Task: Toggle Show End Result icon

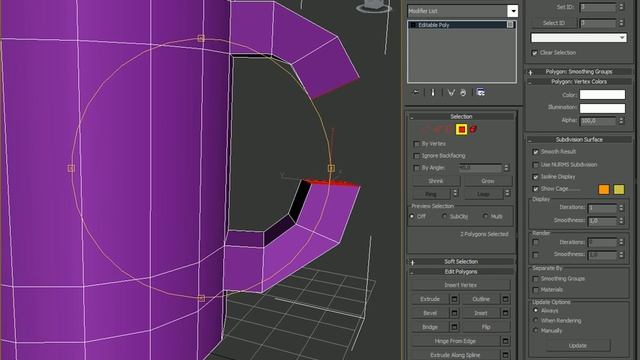Action: click(x=433, y=93)
